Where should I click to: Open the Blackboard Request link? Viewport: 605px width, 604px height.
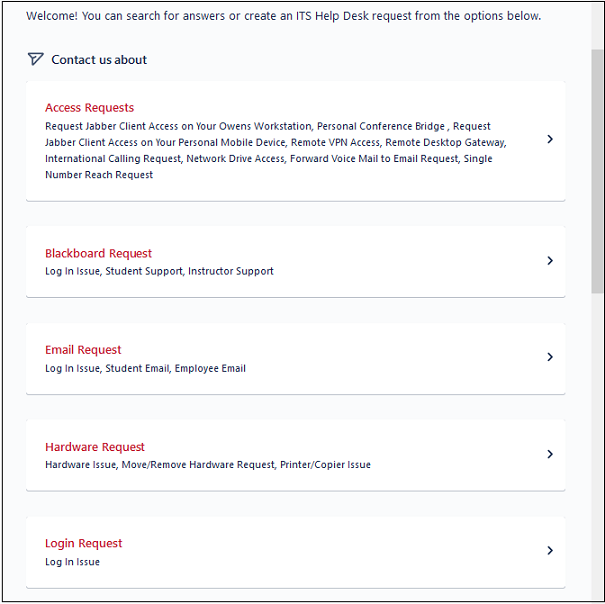pyautogui.click(x=98, y=254)
